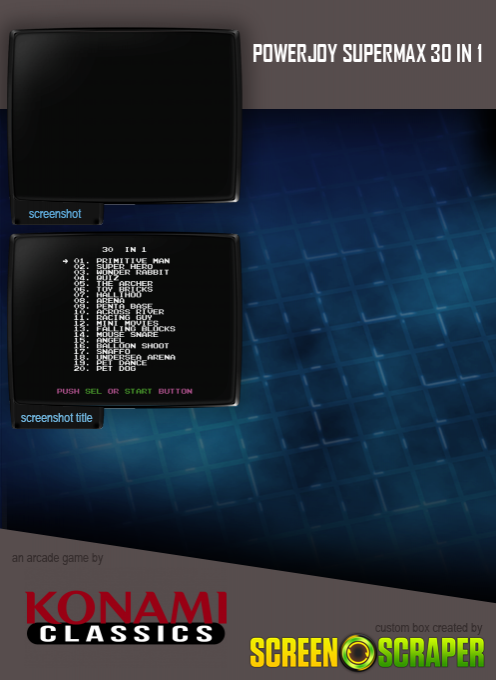Click the green circular ScreenScraper emblem
Image resolution: width=496 pixels, height=680 pixels.
tap(358, 652)
